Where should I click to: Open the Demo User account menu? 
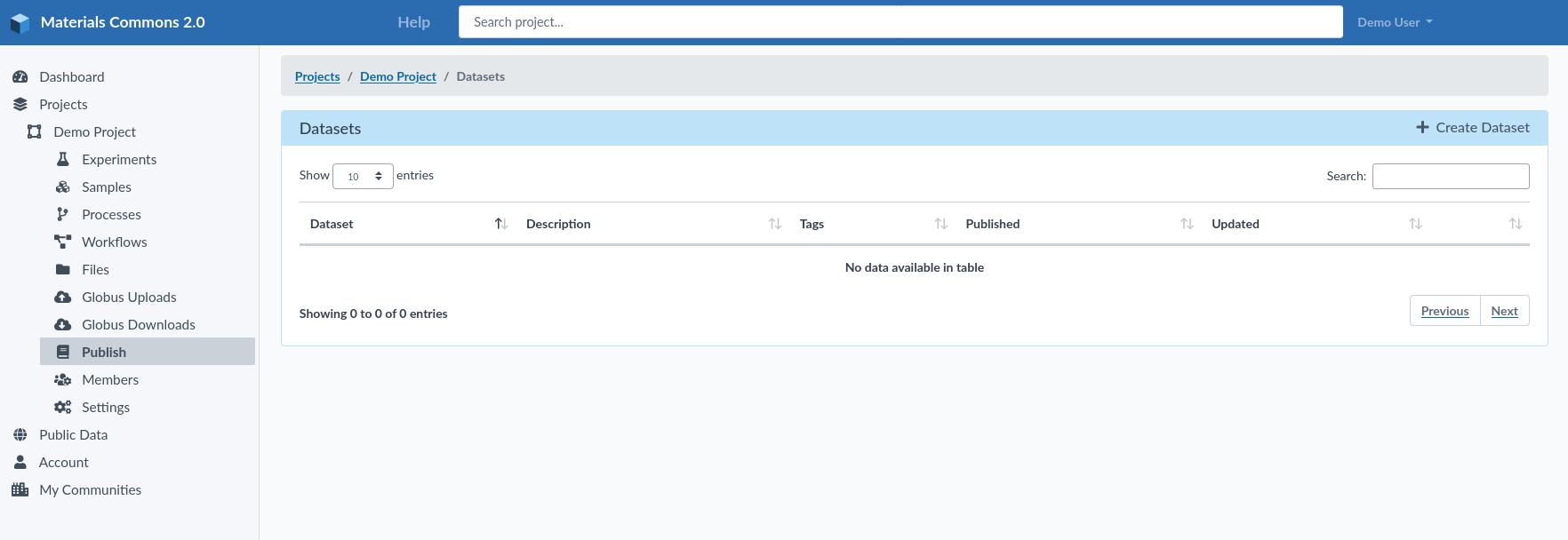click(x=1395, y=22)
